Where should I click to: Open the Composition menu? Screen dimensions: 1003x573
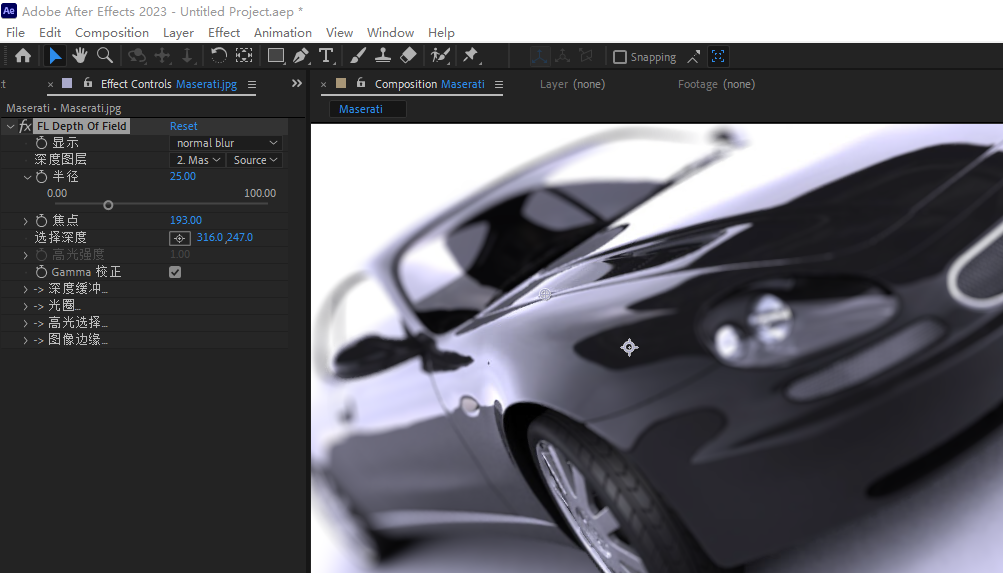[x=112, y=33]
